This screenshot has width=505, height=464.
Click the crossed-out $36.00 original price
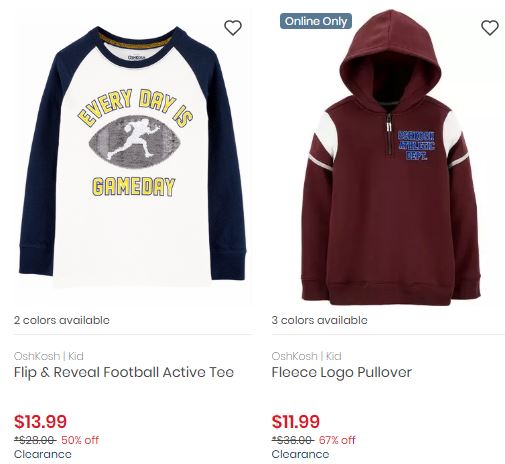pos(293,440)
